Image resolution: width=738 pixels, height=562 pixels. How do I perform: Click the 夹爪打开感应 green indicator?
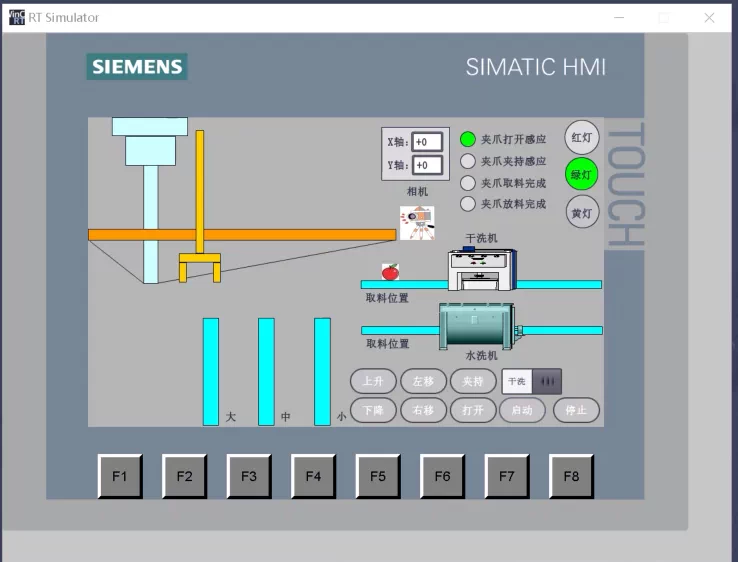(x=467, y=139)
